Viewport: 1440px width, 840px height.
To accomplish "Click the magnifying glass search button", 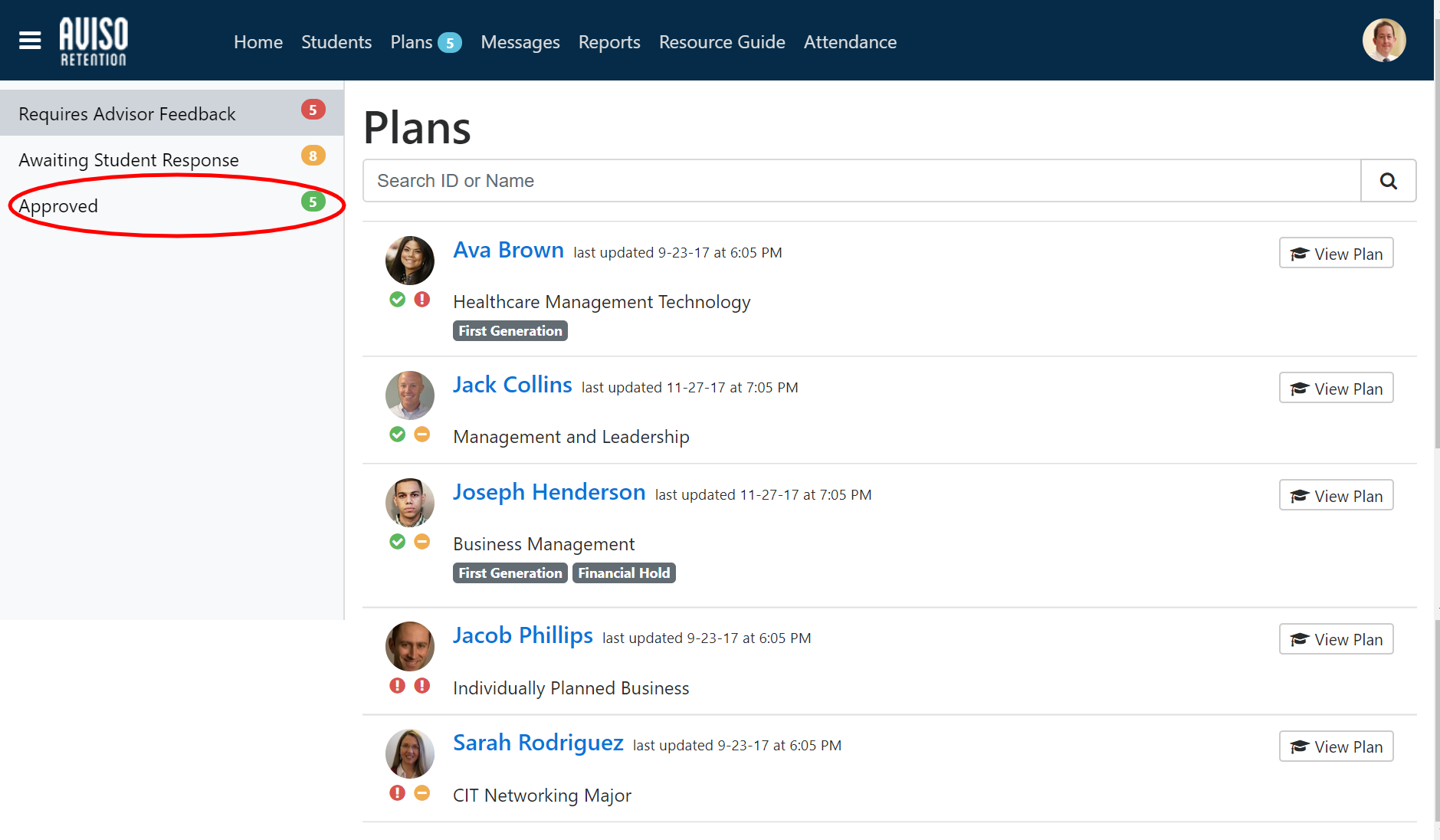I will [1388, 181].
